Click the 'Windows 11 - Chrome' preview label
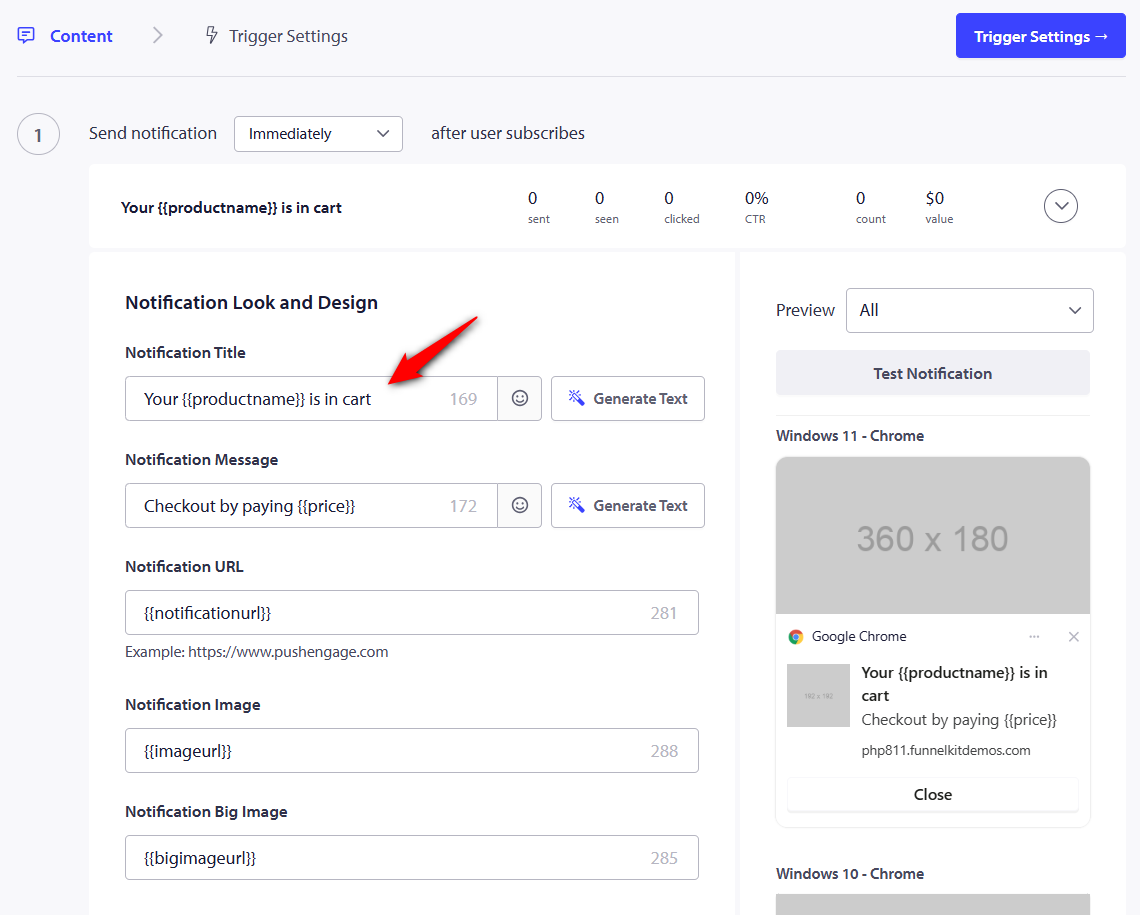Screen dimensions: 1140x915 [850, 435]
